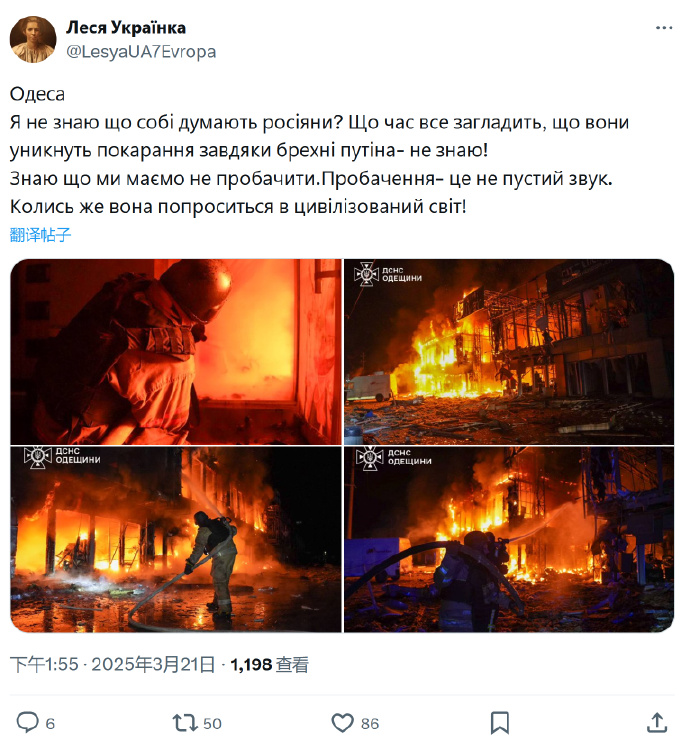690x746 pixels.
Task: Bookmark this post
Action: pyautogui.click(x=500, y=723)
